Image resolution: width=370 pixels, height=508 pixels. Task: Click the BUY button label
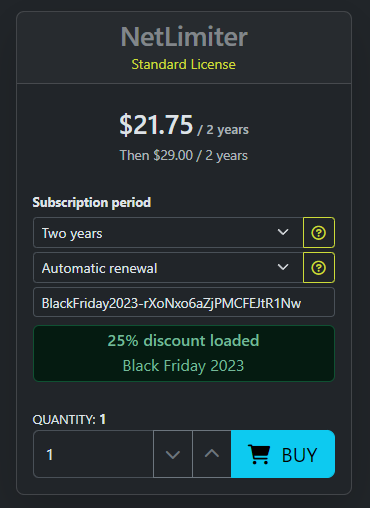pos(299,455)
